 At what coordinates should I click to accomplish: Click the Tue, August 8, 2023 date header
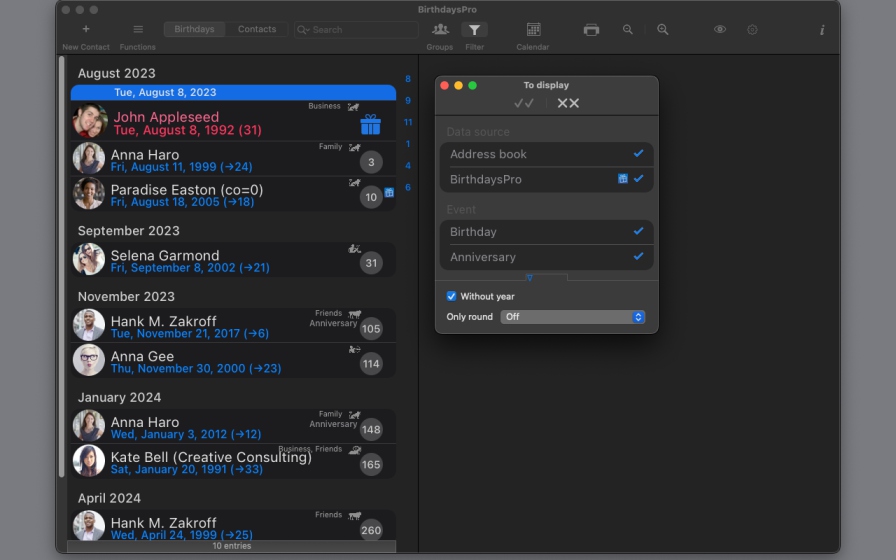click(x=233, y=93)
